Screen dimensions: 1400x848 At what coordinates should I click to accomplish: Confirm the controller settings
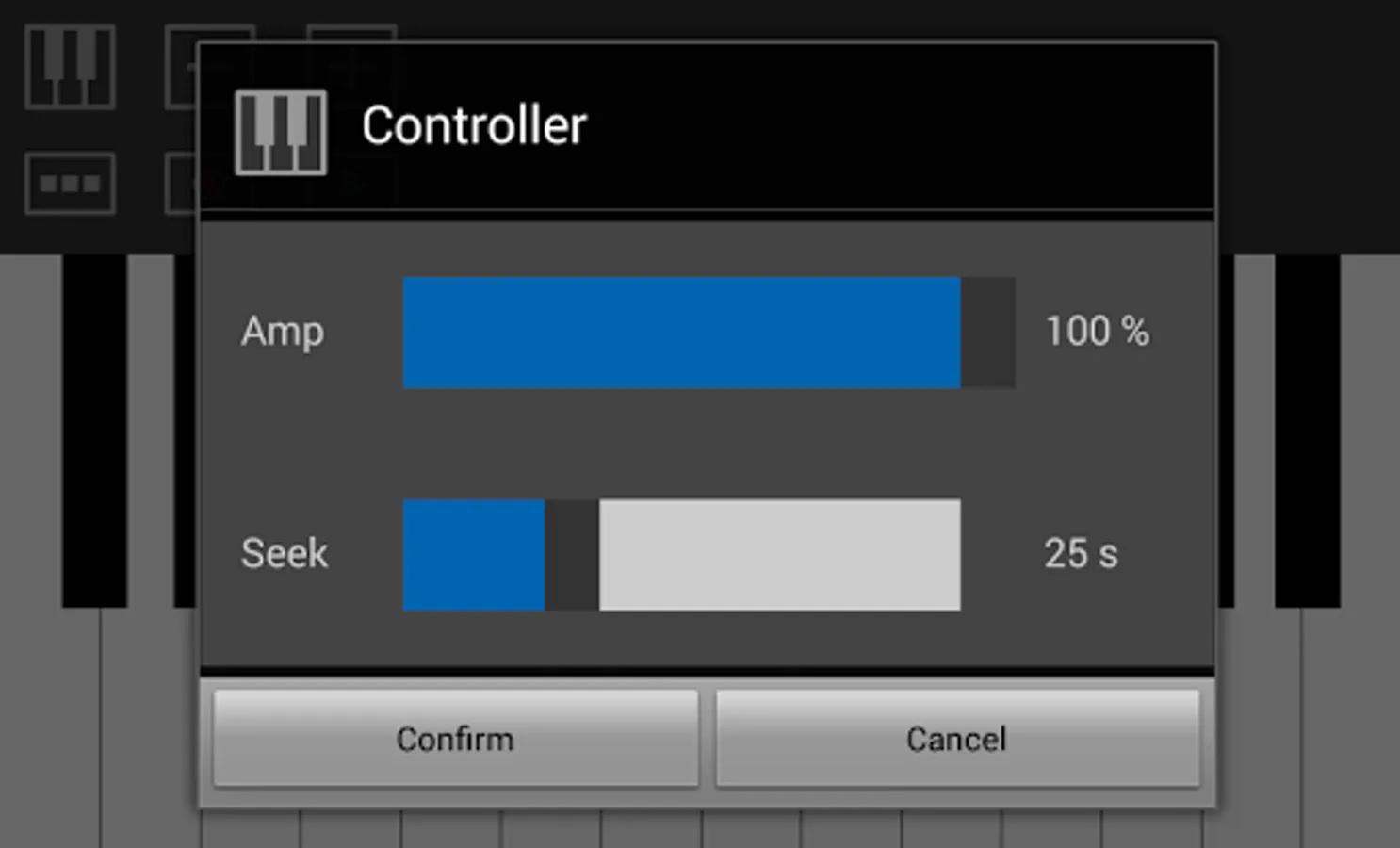pyautogui.click(x=456, y=738)
